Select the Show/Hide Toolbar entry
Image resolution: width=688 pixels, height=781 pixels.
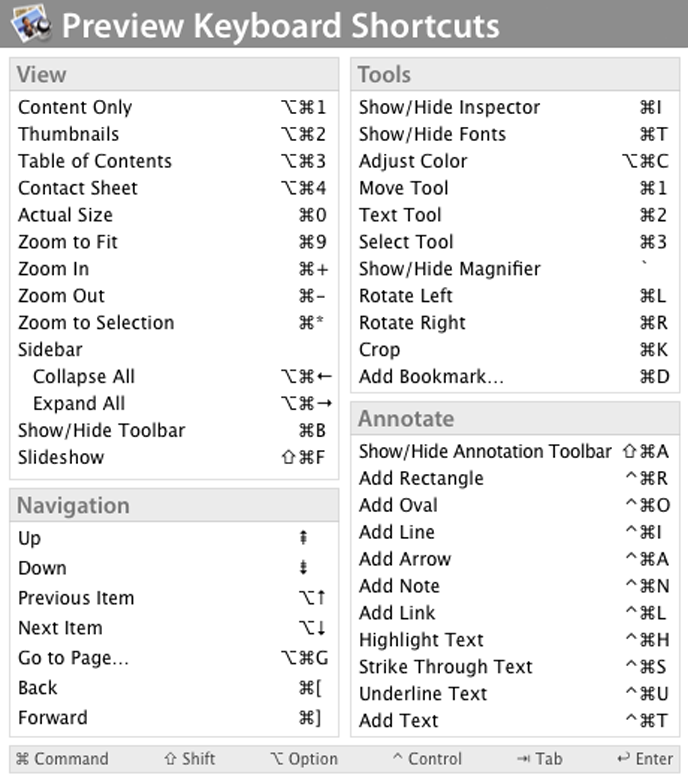pyautogui.click(x=101, y=430)
